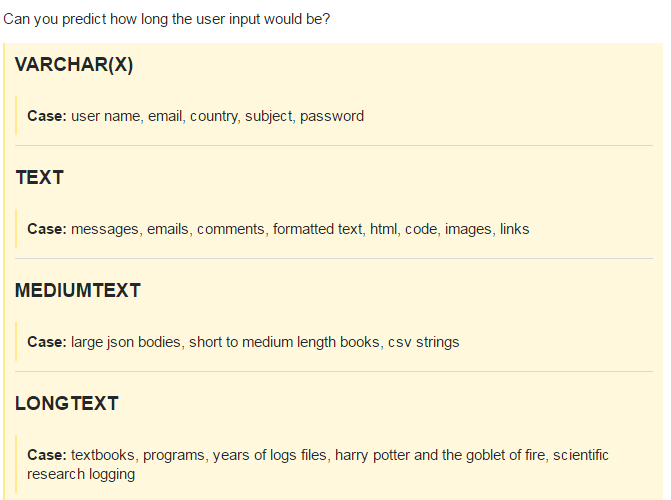671x500 pixels.
Task: Click 'research logging' at the bottom line
Action: [x=81, y=474]
